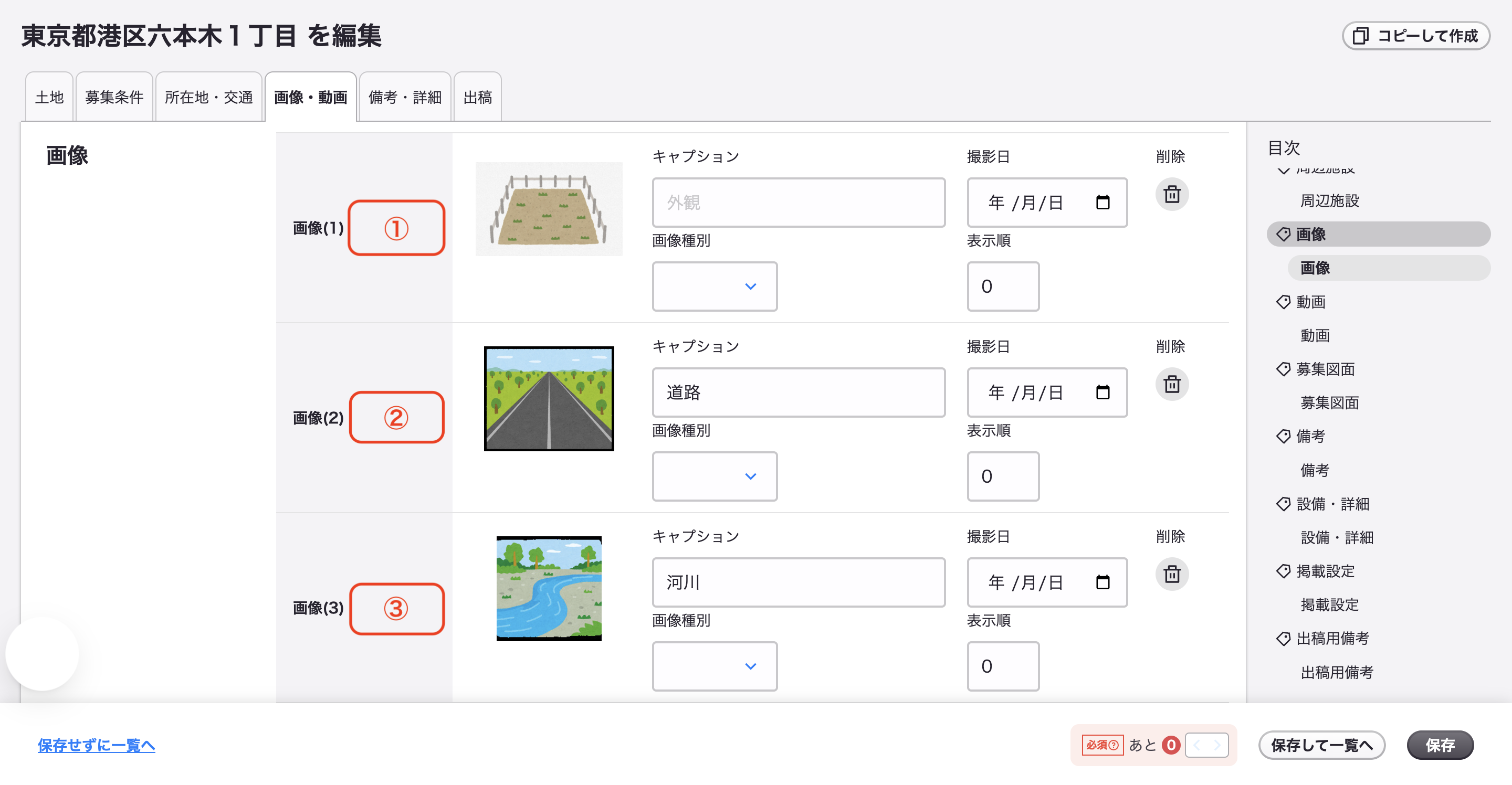
Task: Go to previous required field arrow
Action: (x=1196, y=745)
